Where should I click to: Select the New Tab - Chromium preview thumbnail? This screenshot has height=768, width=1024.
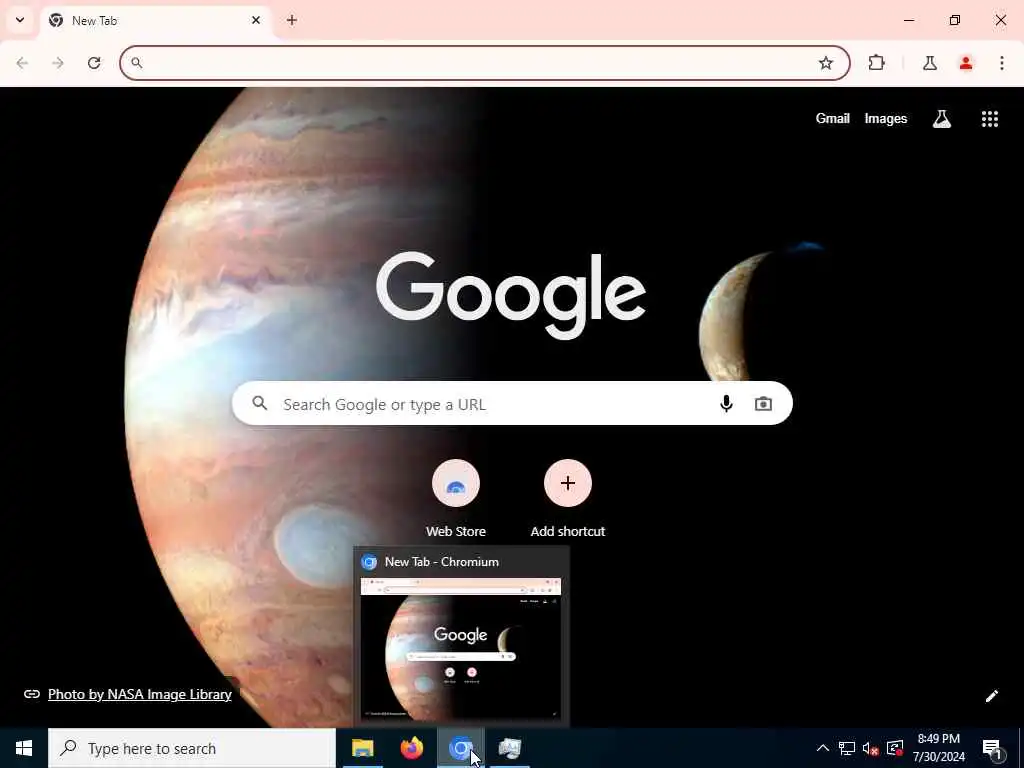tap(461, 648)
